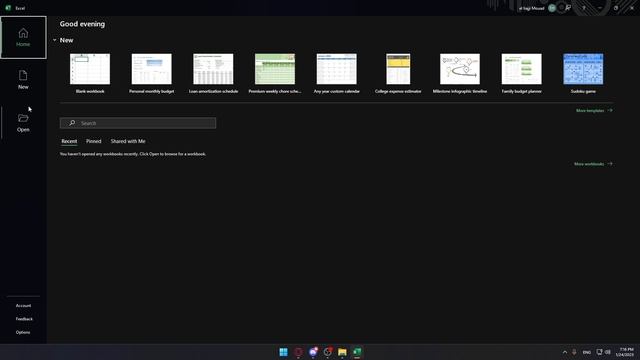Choose the Personal monthly budget template
Image resolution: width=640 pixels, height=360 pixels.
[x=151, y=73]
